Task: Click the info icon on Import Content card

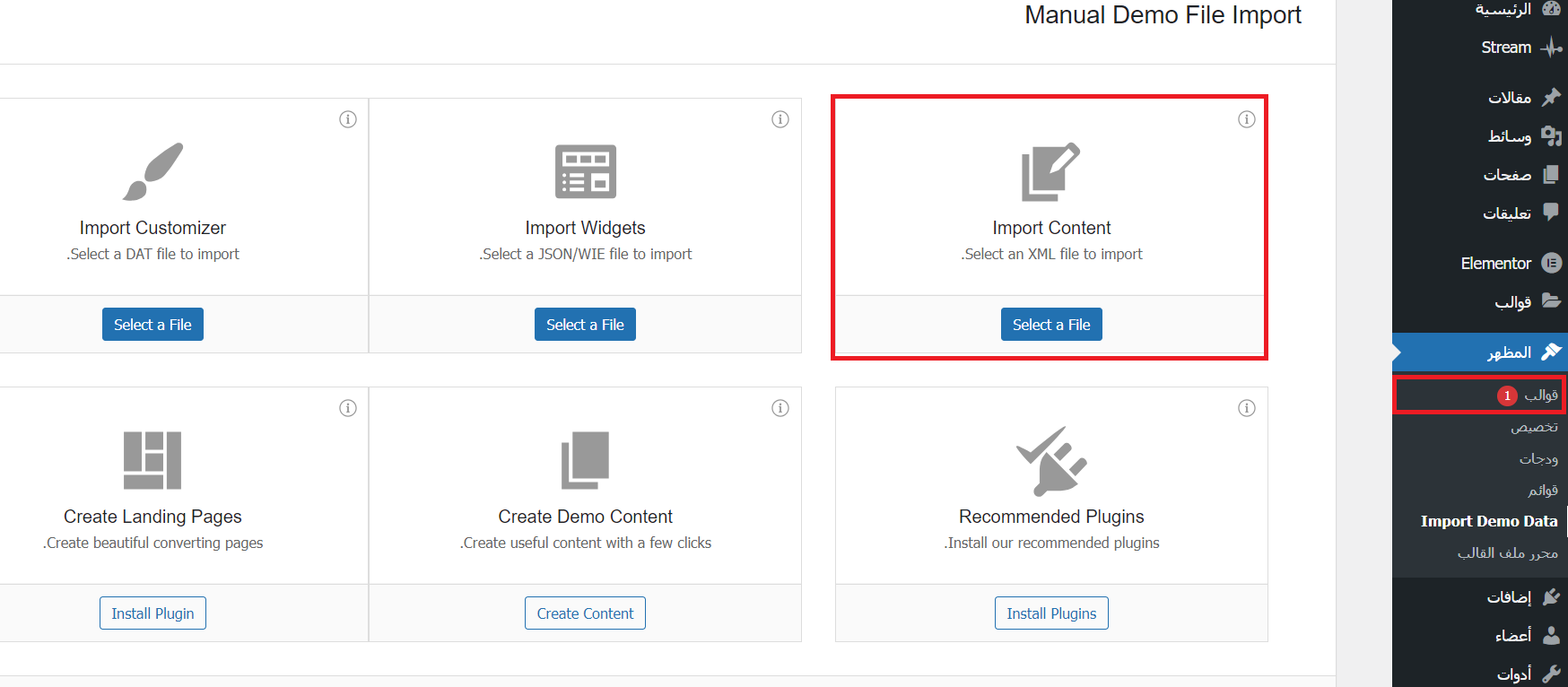Action: [1246, 119]
